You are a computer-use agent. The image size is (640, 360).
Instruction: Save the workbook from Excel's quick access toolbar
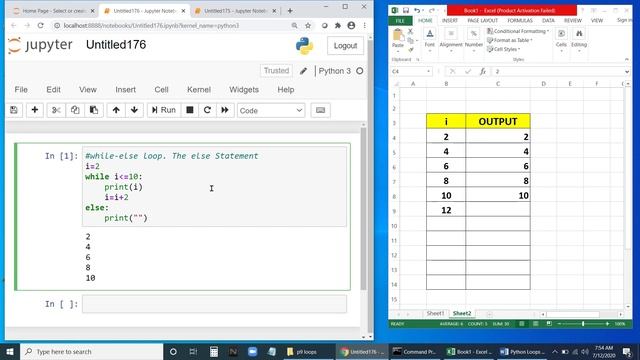click(406, 10)
